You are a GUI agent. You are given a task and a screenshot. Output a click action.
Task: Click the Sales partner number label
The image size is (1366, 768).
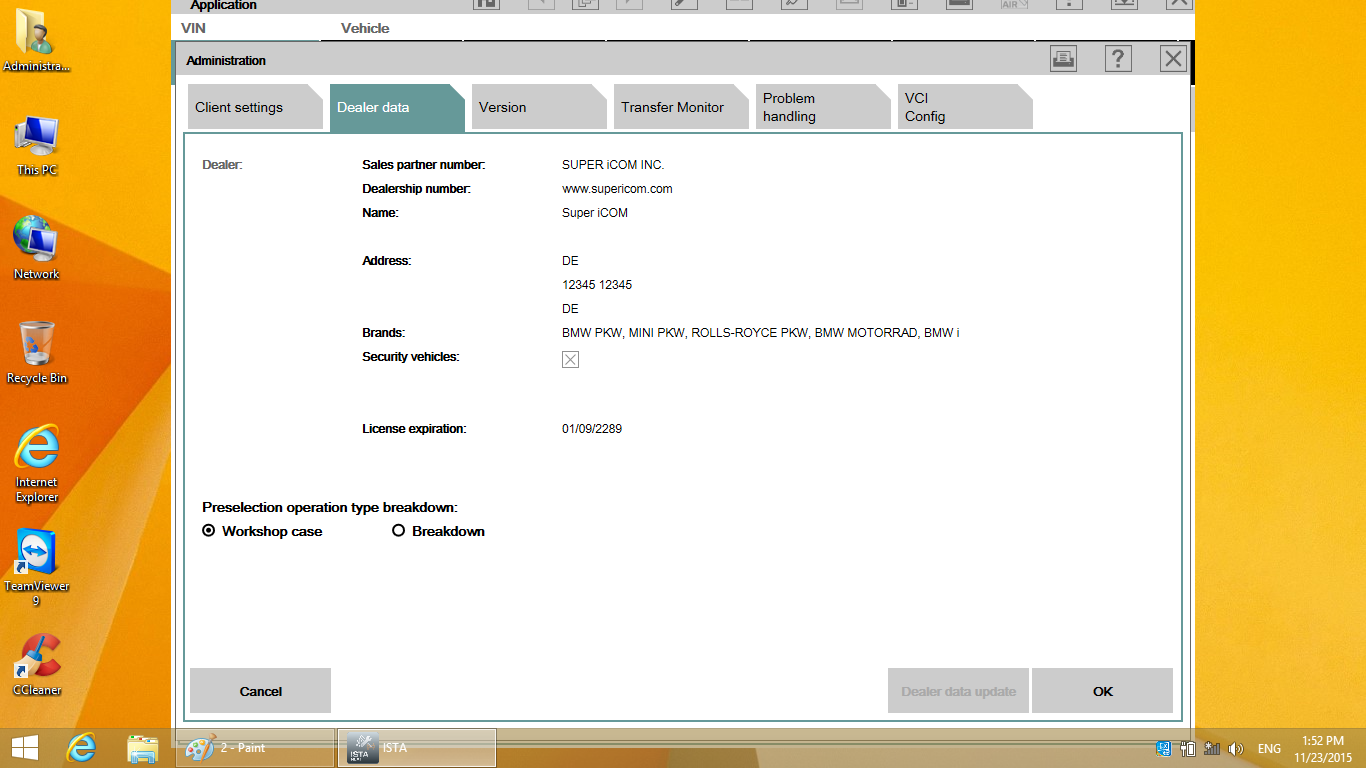424,165
